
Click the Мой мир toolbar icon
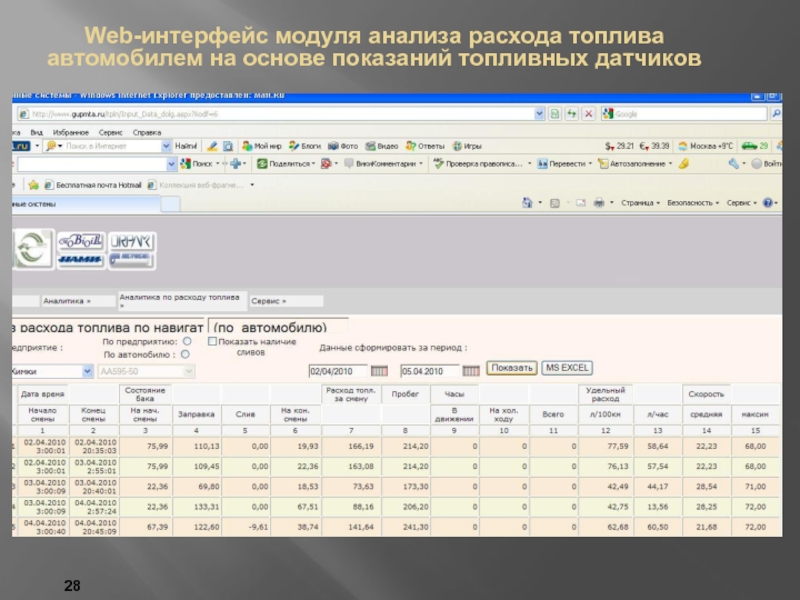click(x=265, y=145)
